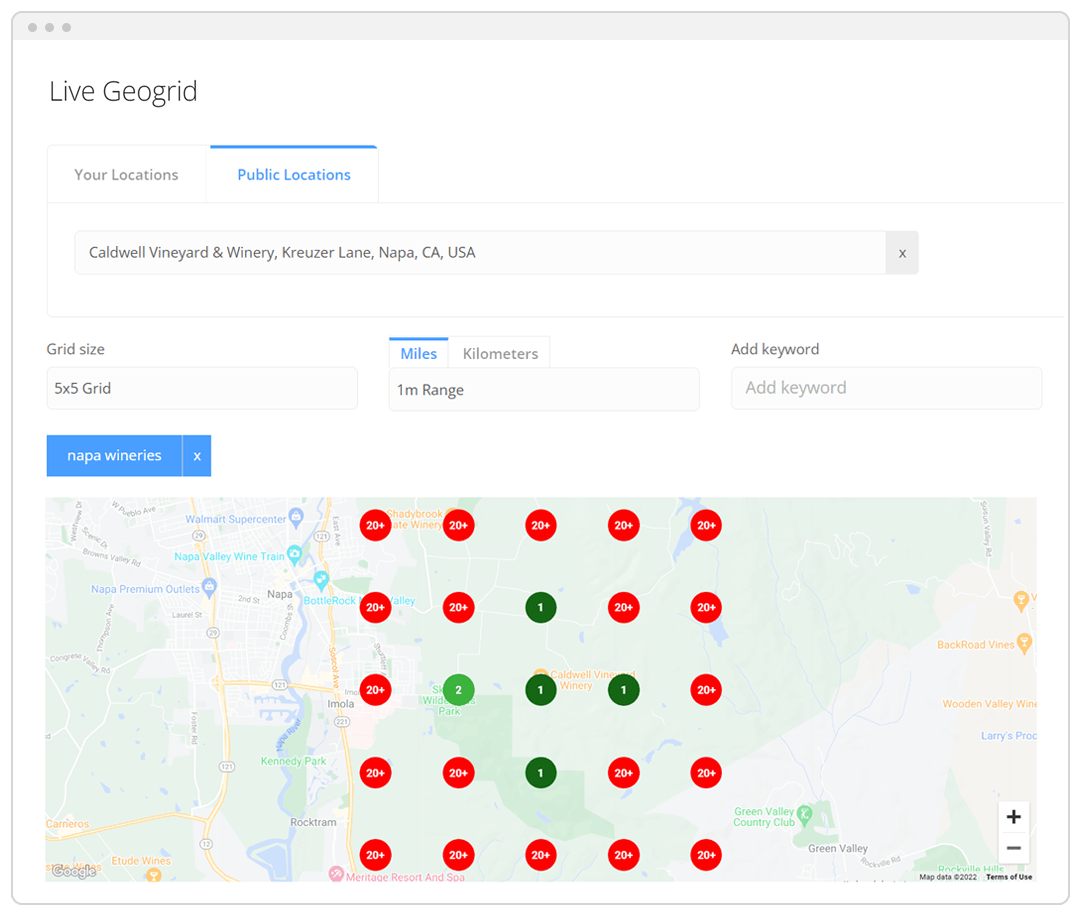Click the BackRoad Vines map pin

pyautogui.click(x=1023, y=641)
